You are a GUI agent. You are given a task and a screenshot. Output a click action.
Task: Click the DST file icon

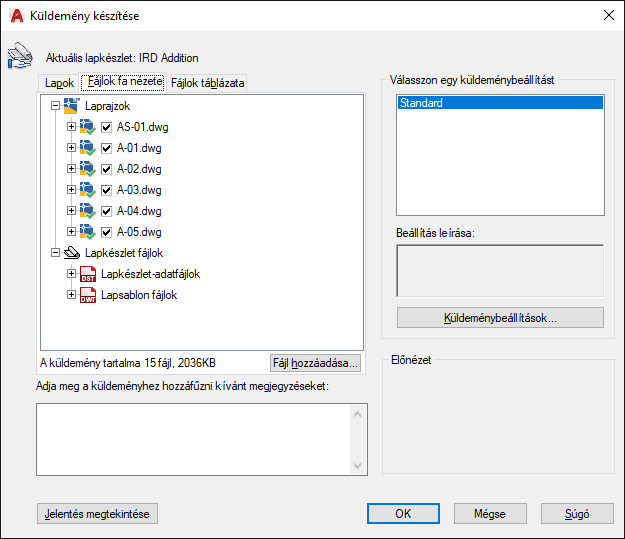click(x=88, y=274)
